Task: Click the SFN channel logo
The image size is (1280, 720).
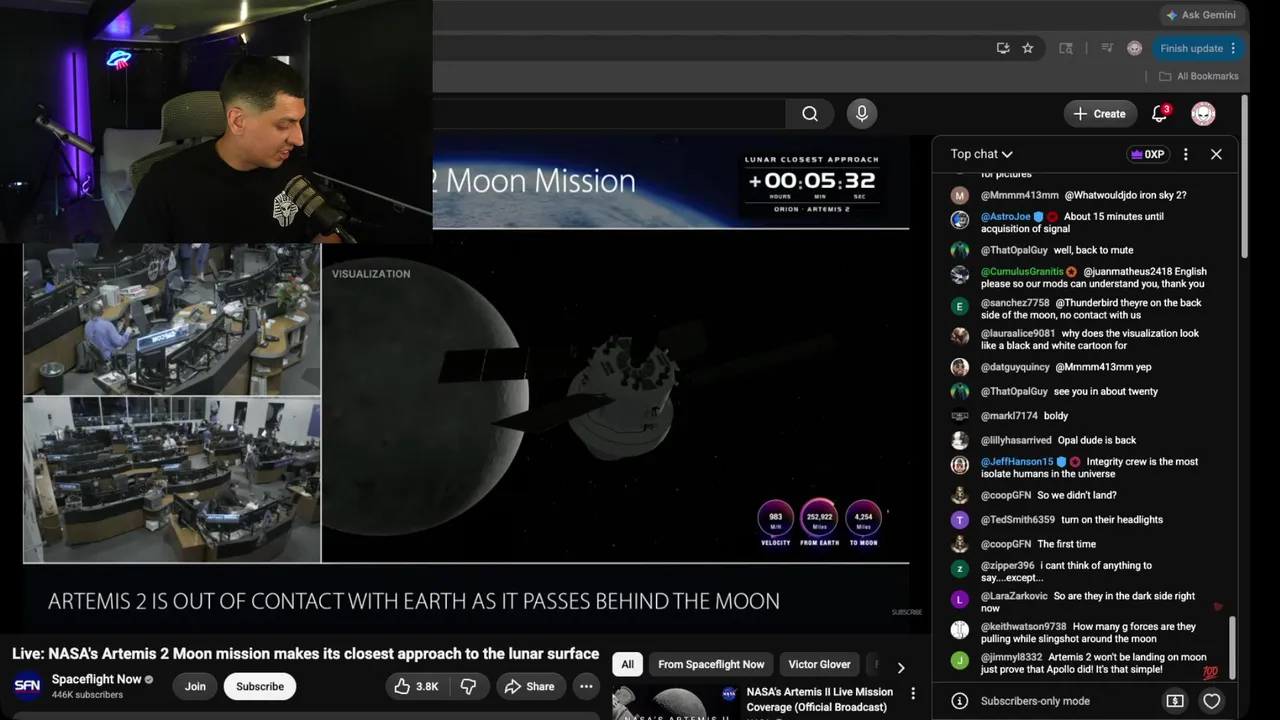Action: click(27, 686)
